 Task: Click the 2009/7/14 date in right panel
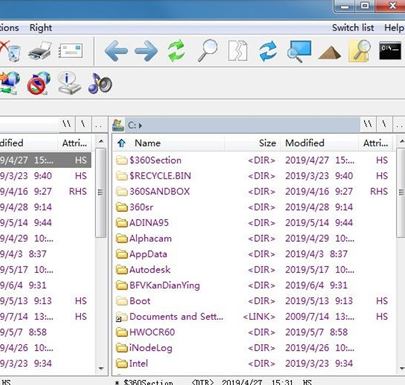point(307,317)
